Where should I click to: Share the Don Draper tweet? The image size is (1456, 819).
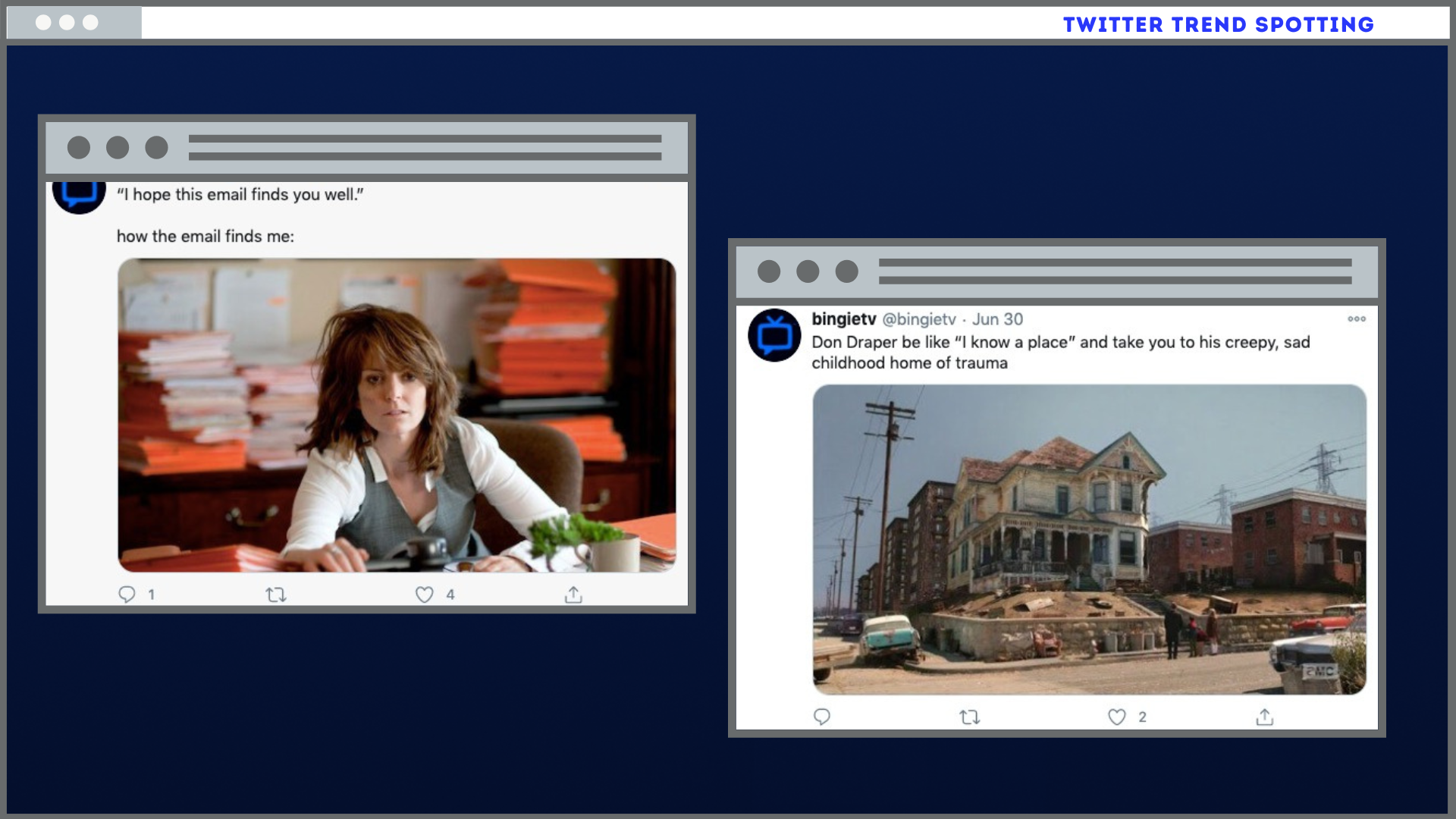[x=1265, y=717]
